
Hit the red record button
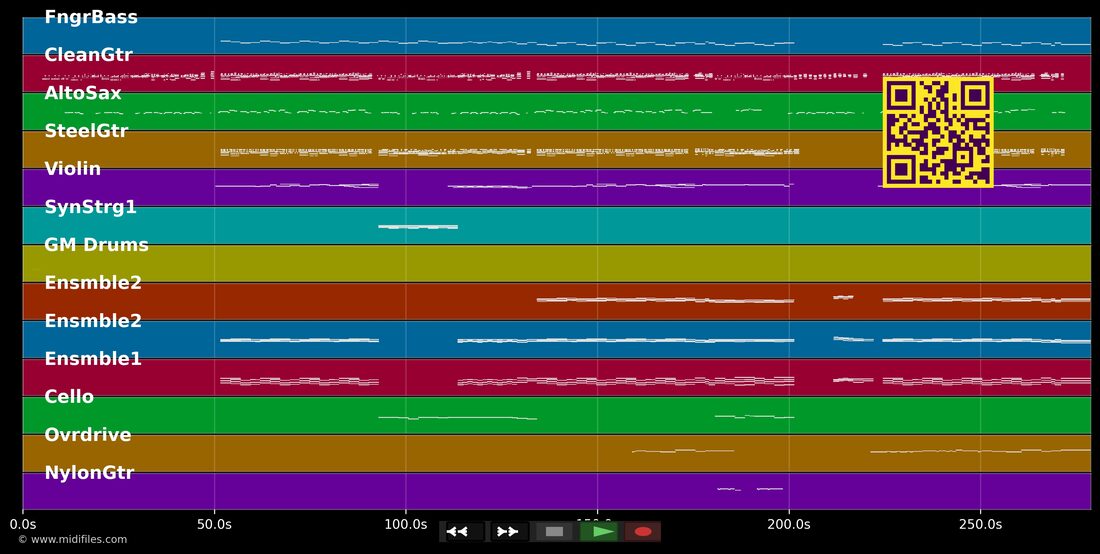click(x=643, y=532)
